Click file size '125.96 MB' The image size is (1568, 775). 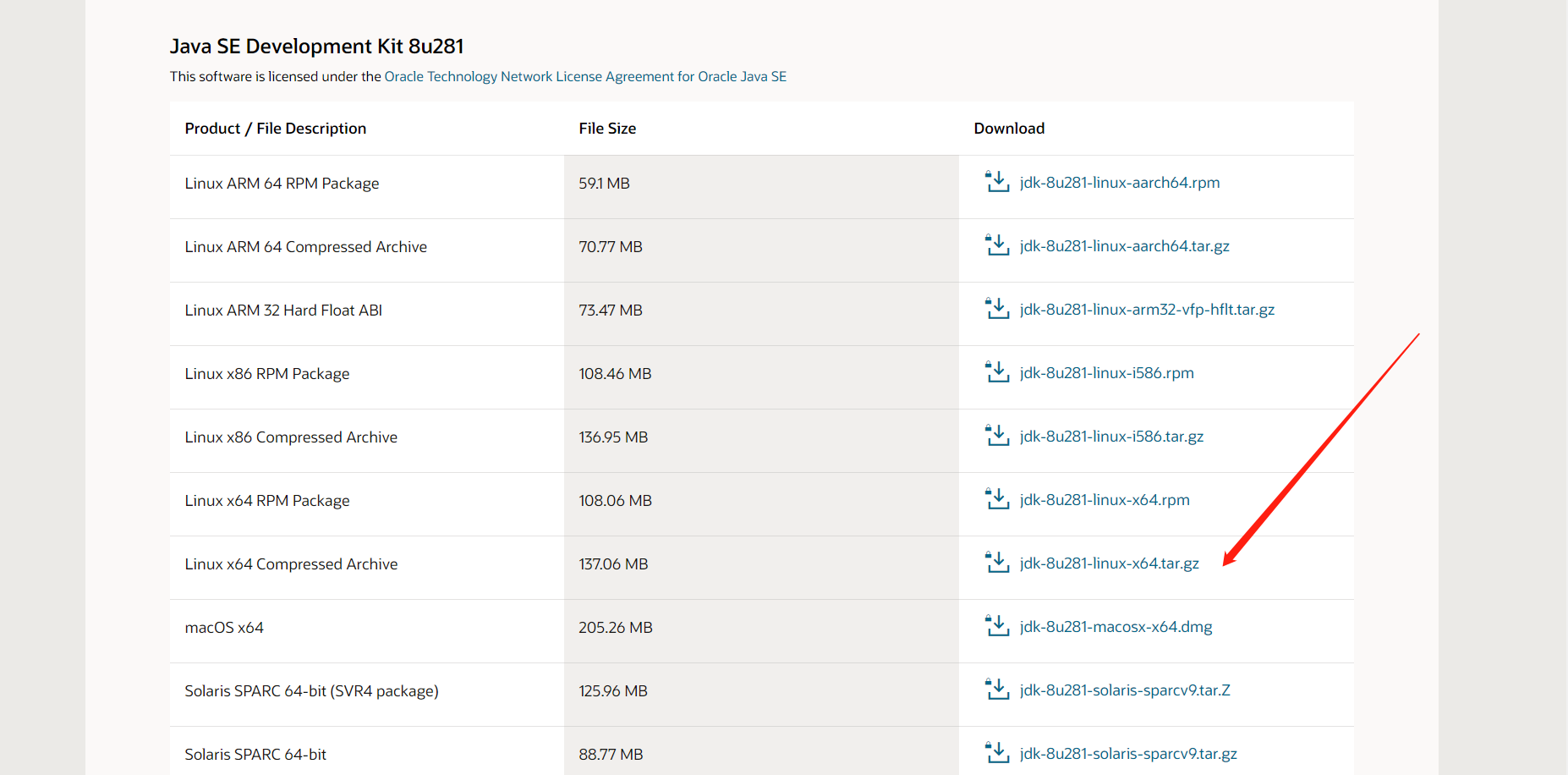click(x=613, y=691)
